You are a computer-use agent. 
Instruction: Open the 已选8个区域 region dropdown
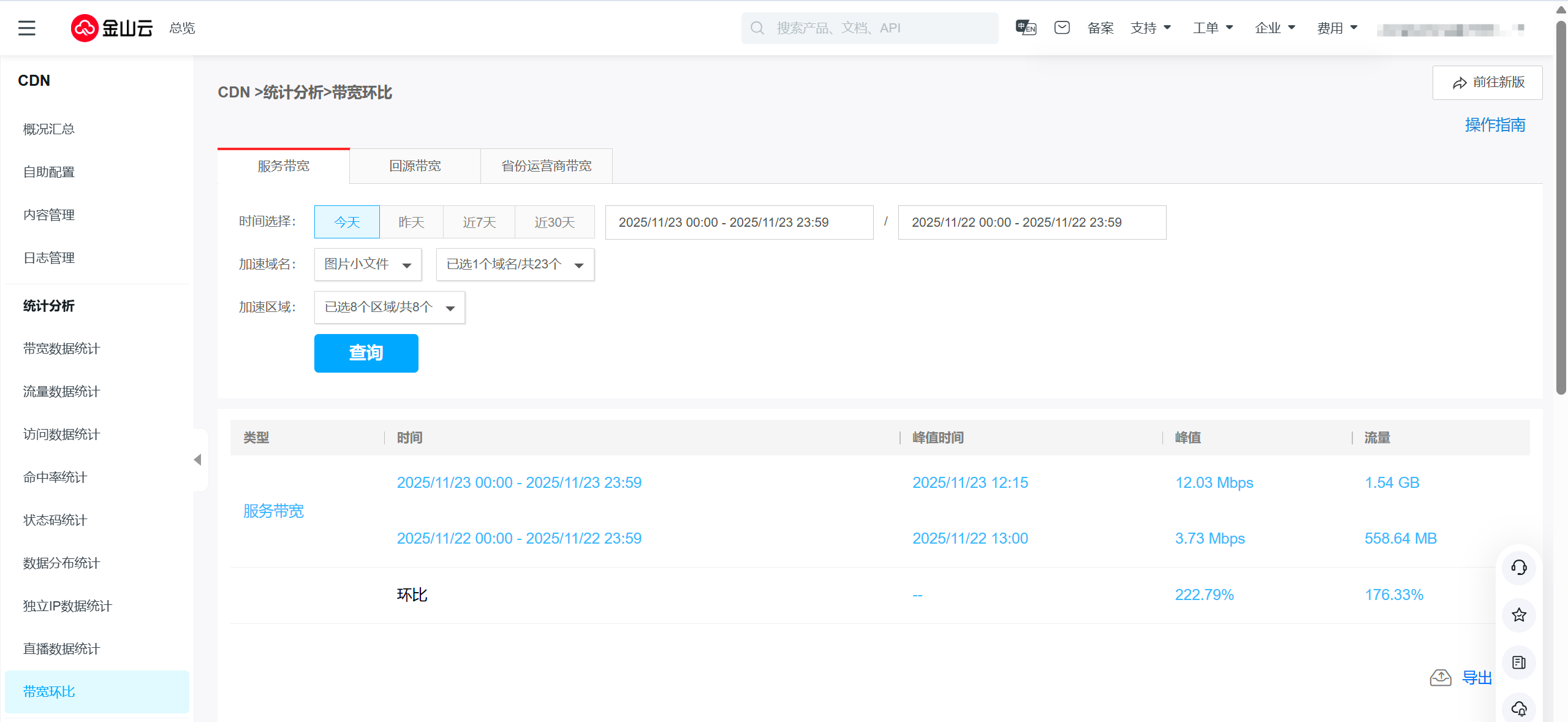[389, 308]
